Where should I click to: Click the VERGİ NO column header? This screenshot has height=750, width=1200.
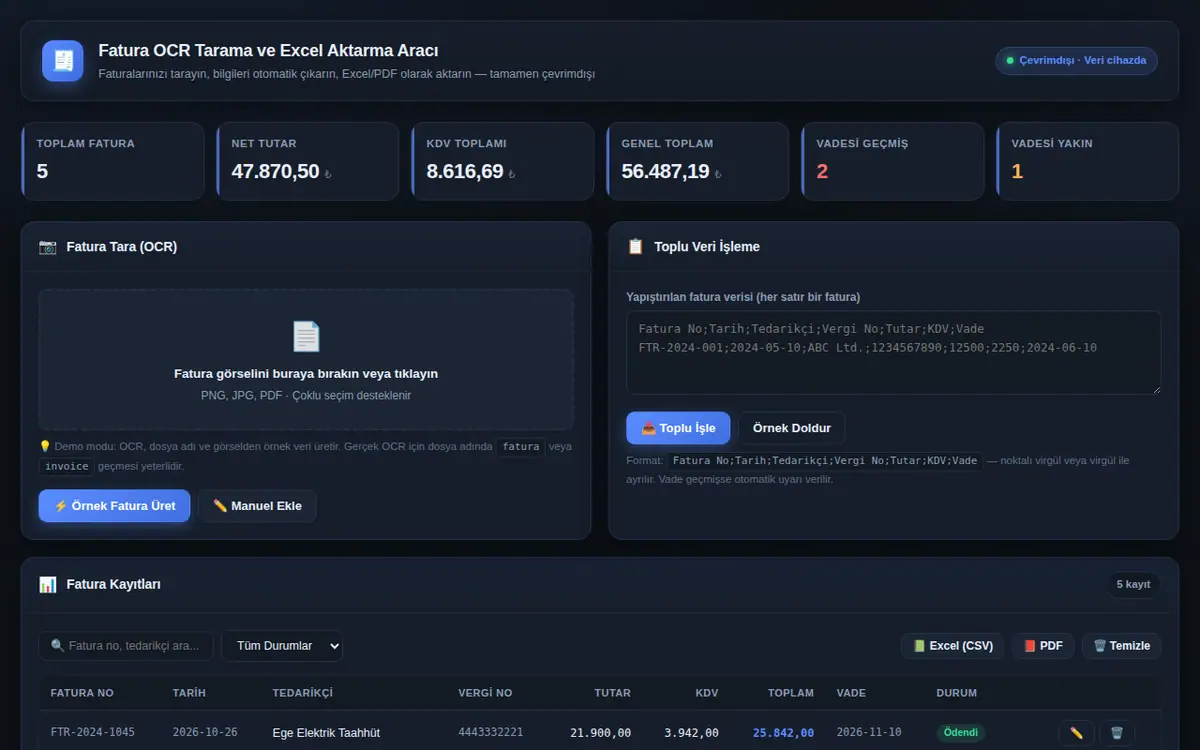[485, 693]
